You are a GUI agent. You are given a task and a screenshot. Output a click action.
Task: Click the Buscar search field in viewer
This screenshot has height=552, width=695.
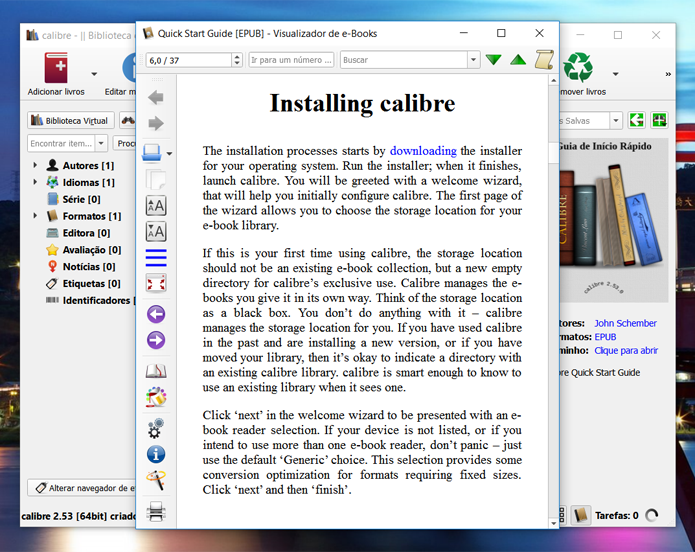click(x=404, y=60)
